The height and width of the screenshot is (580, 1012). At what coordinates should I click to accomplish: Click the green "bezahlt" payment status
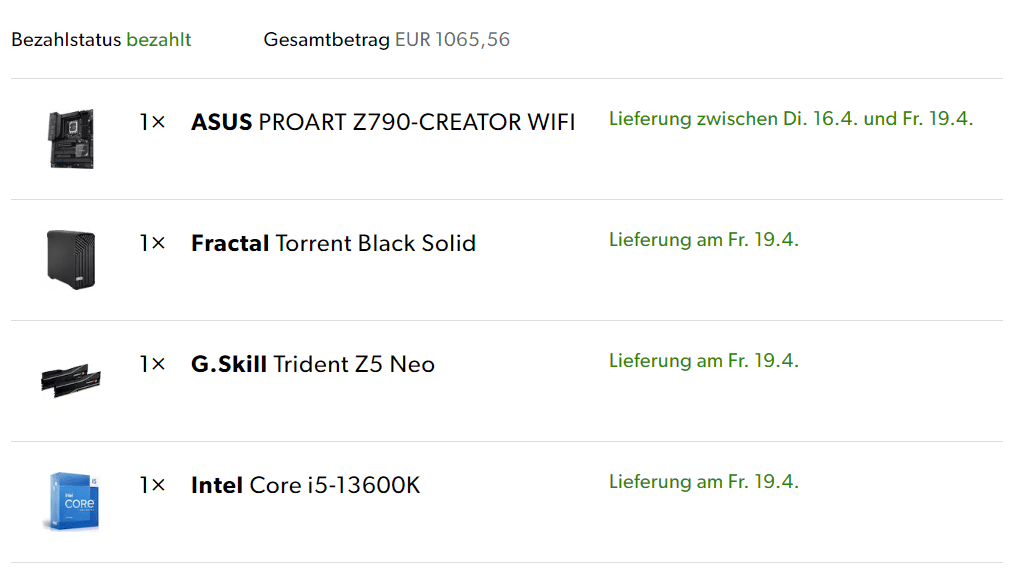158,40
